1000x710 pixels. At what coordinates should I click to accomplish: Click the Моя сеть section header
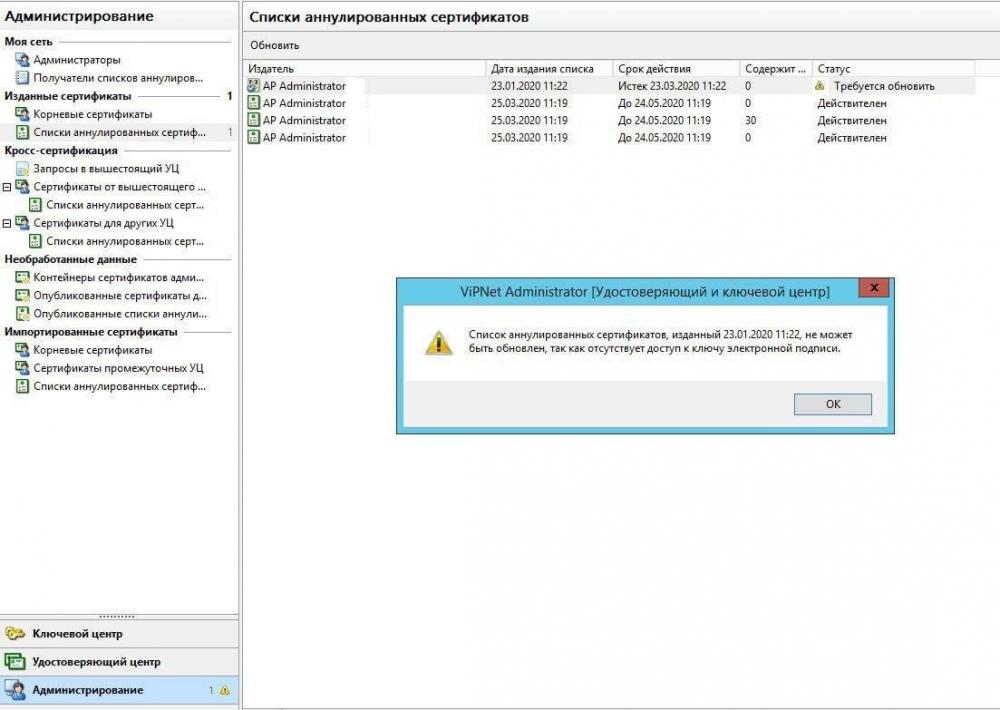(29, 41)
